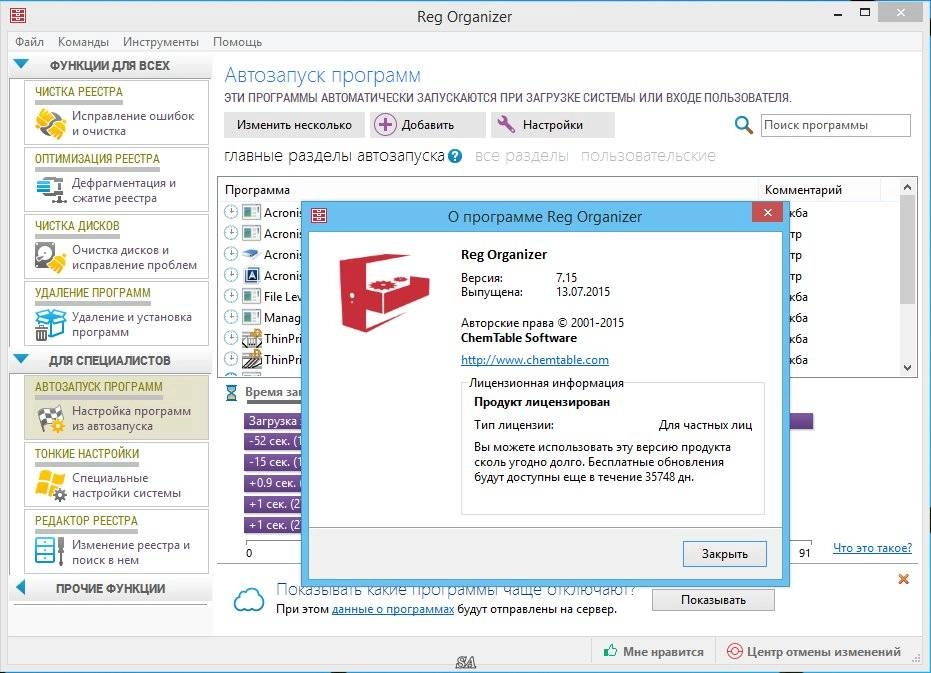The image size is (931, 673).
Task: Click the clock icon on first Acronis row
Action: pos(231,212)
